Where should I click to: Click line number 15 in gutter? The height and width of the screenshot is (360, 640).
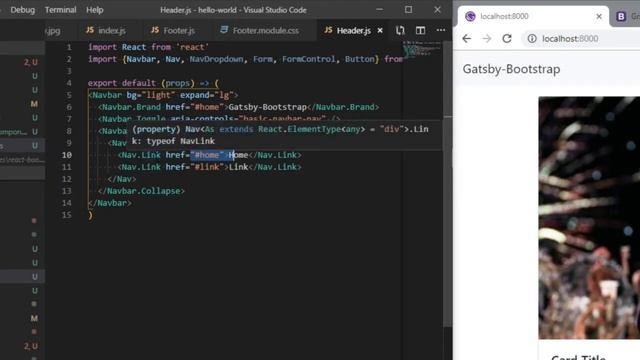(67, 215)
